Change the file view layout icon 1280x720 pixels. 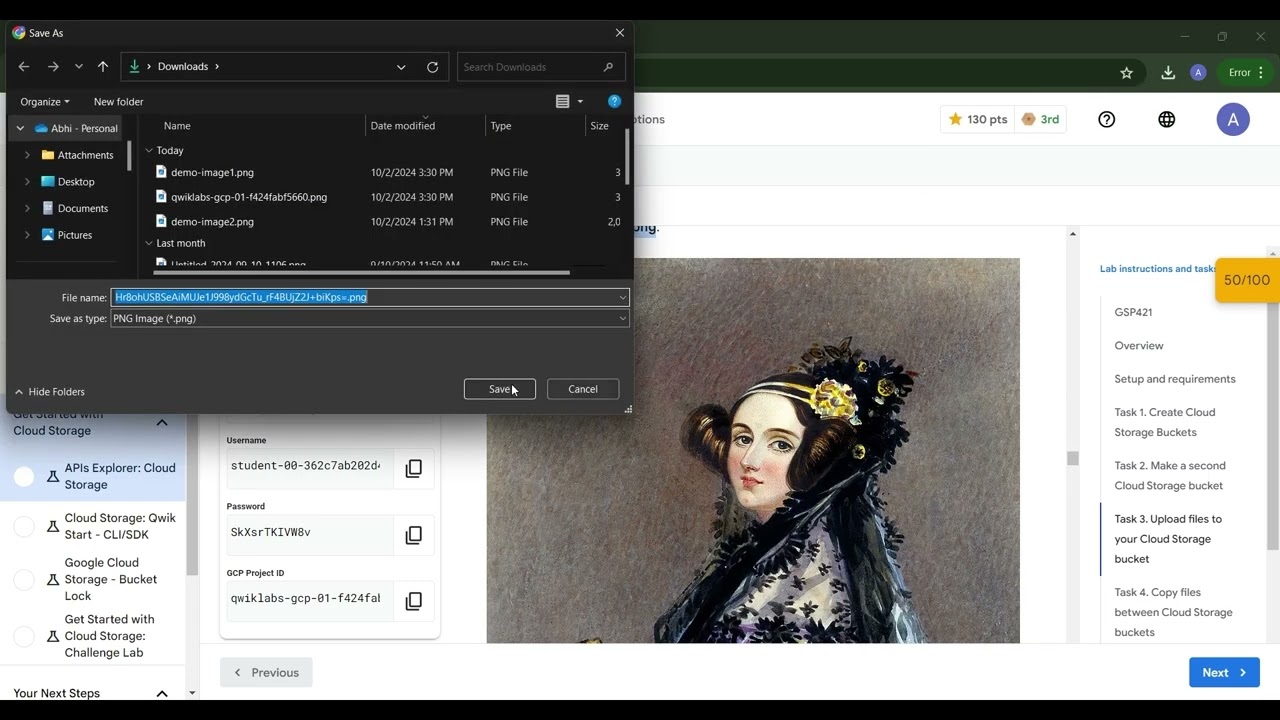[x=562, y=102]
